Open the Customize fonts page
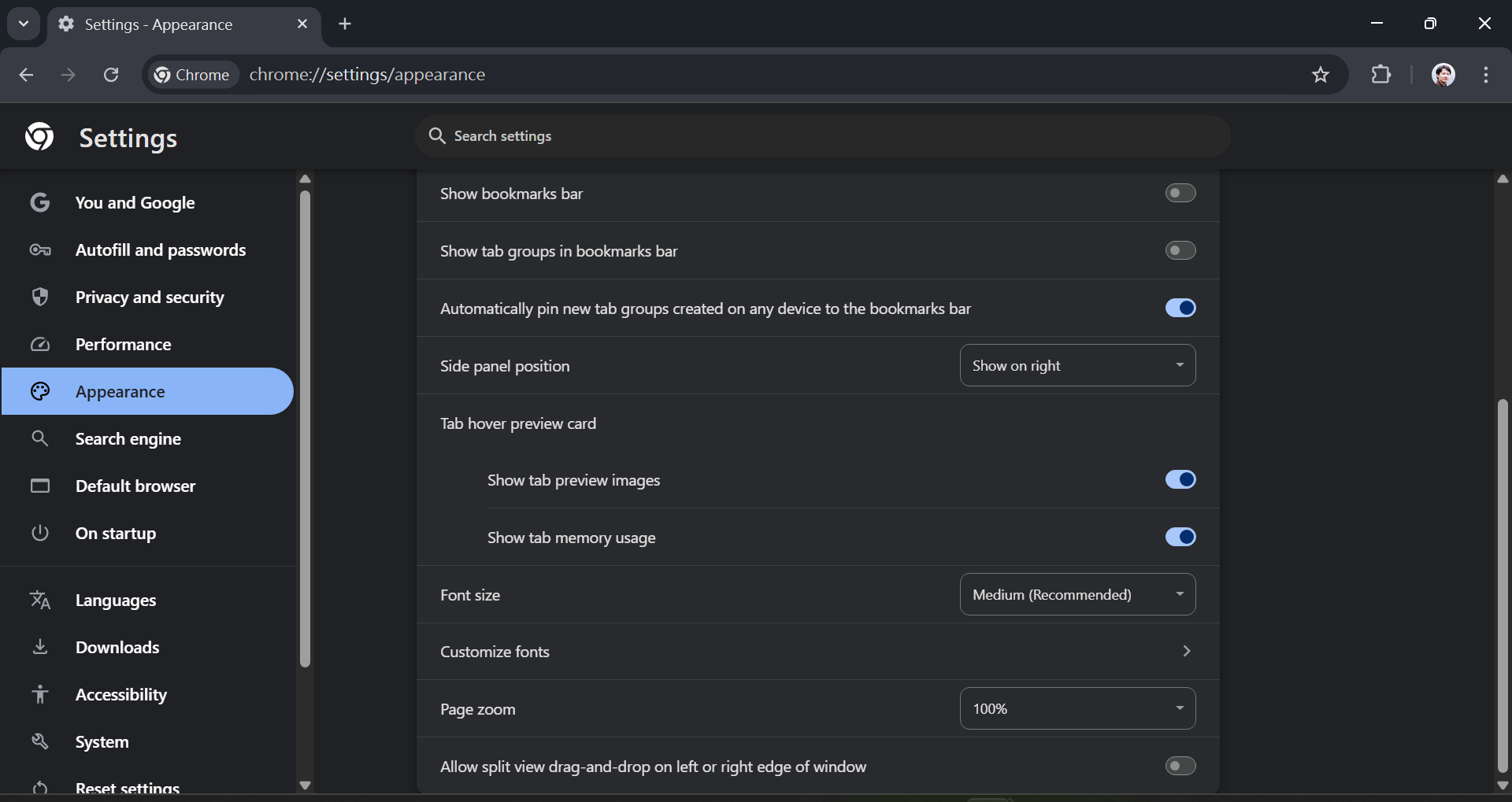The width and height of the screenshot is (1512, 802). click(x=817, y=652)
